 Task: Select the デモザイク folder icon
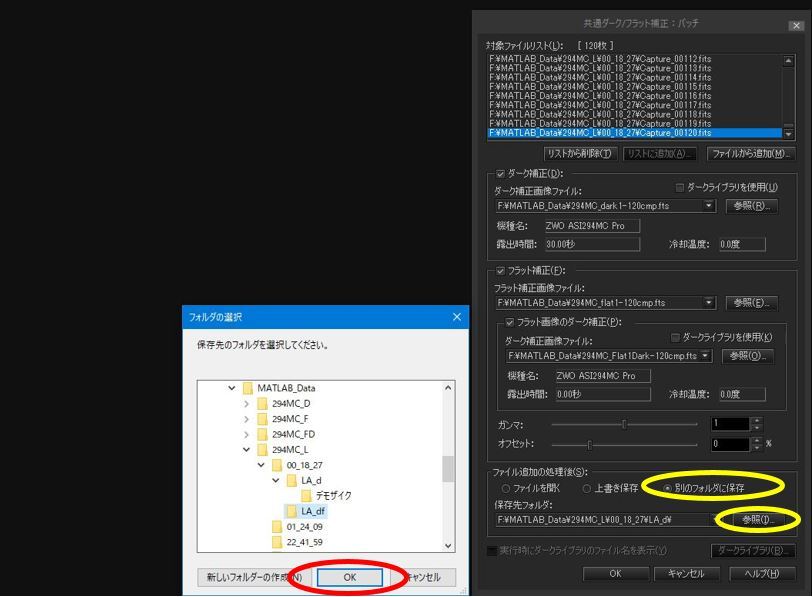click(x=306, y=496)
